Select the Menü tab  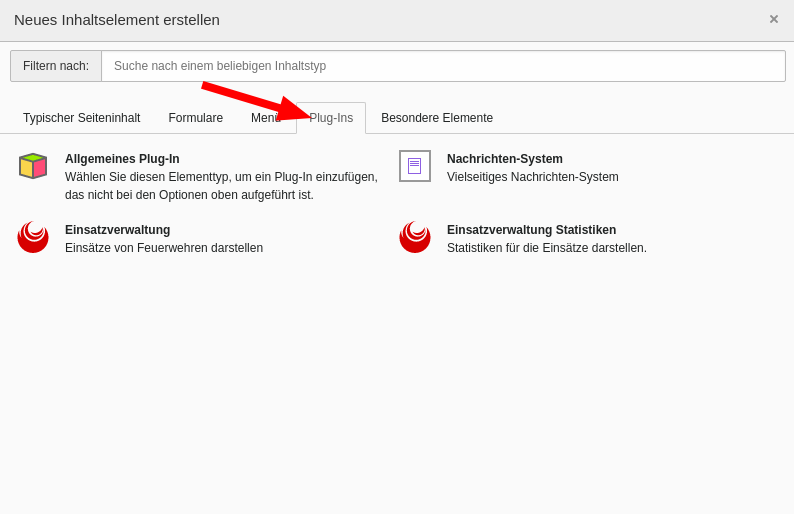[x=266, y=118]
